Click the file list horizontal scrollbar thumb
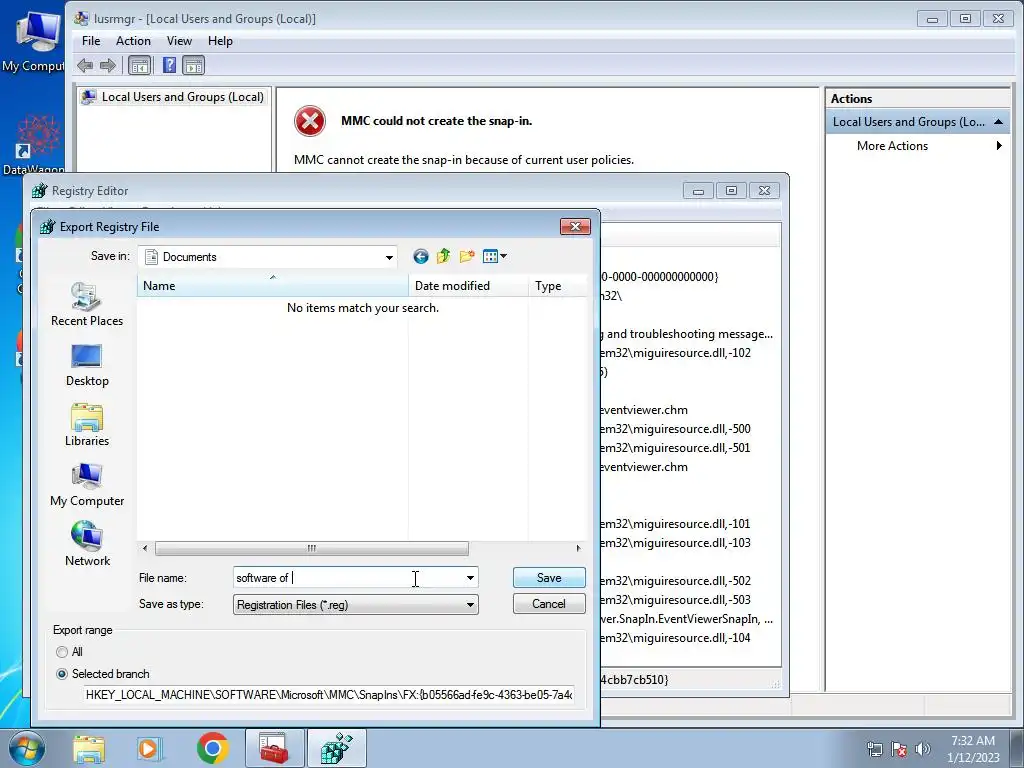 pyautogui.click(x=312, y=548)
